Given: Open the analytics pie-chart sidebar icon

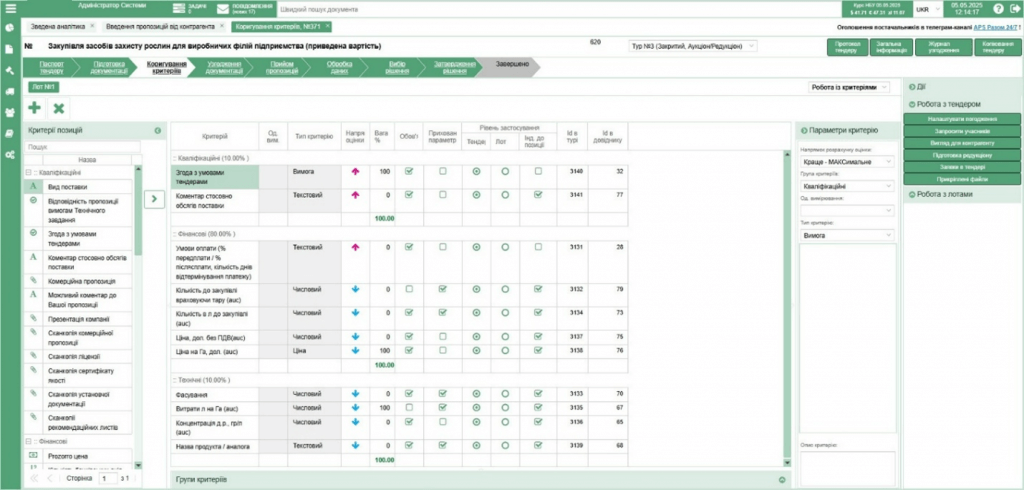Looking at the screenshot, I should click(10, 28).
